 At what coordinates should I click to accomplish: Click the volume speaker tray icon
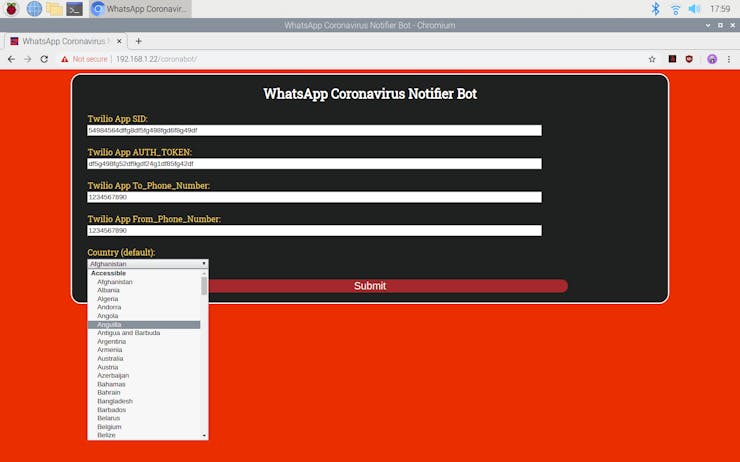694,8
